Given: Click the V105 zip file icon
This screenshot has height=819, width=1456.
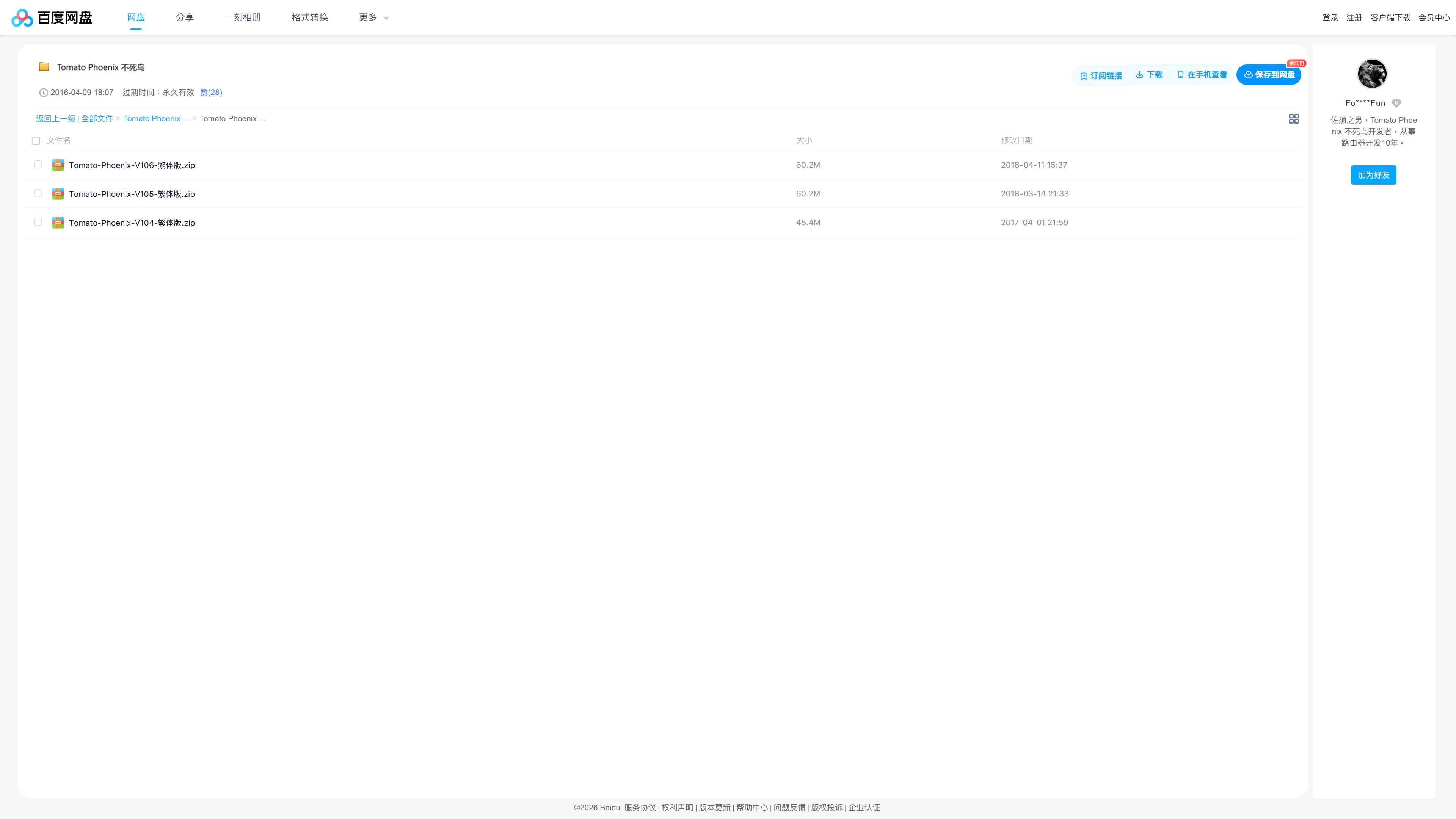Looking at the screenshot, I should tap(58, 194).
